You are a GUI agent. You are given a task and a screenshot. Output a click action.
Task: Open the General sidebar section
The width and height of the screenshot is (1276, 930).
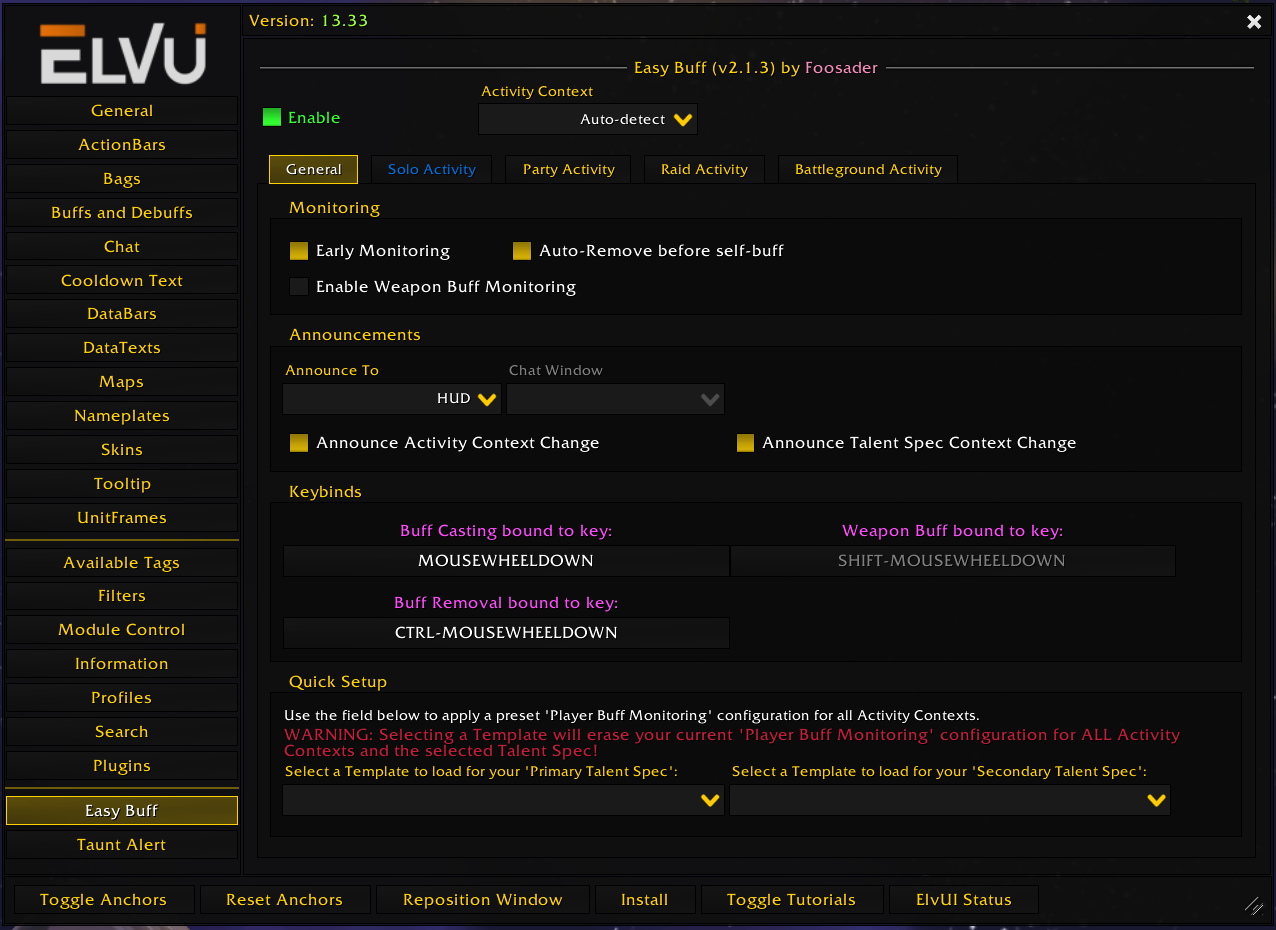122,111
